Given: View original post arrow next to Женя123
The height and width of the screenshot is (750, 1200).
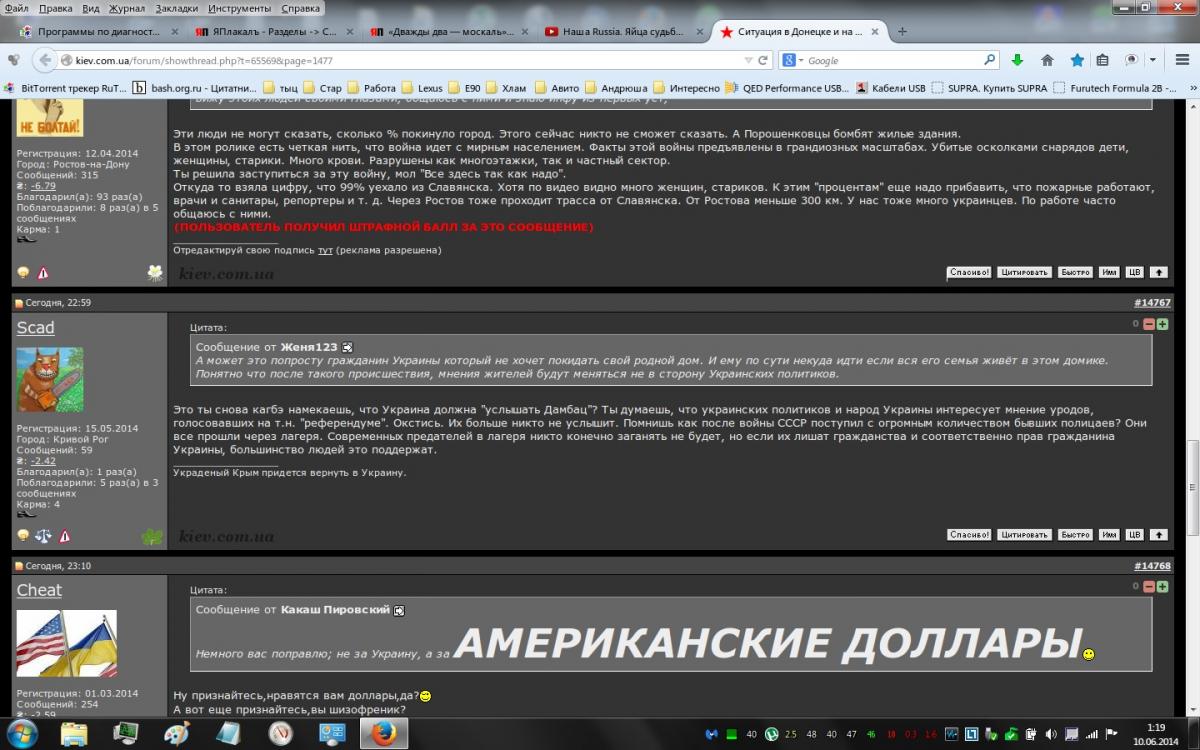Looking at the screenshot, I should click(x=347, y=346).
